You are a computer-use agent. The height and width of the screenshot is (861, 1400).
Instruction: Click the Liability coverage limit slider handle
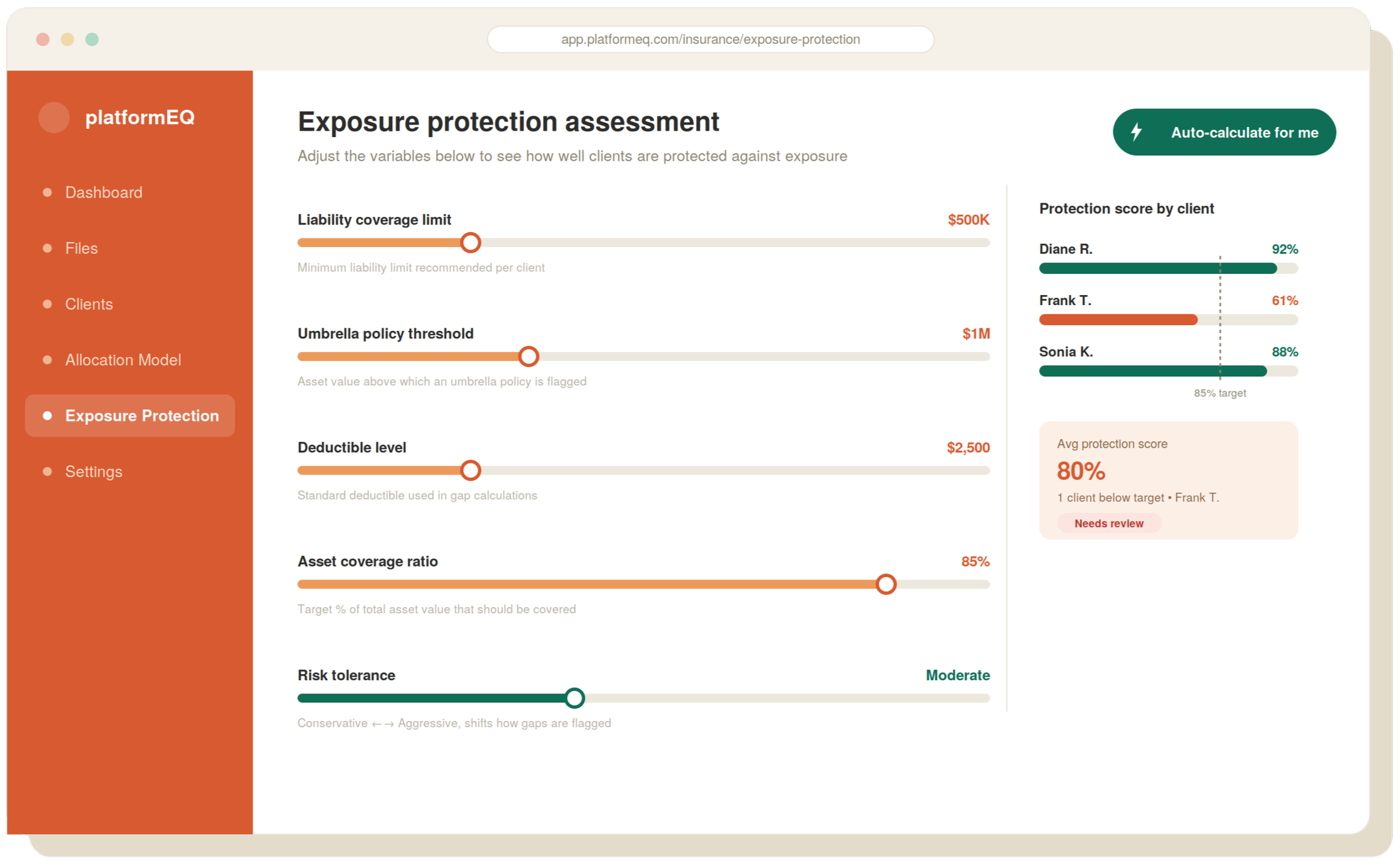click(470, 243)
